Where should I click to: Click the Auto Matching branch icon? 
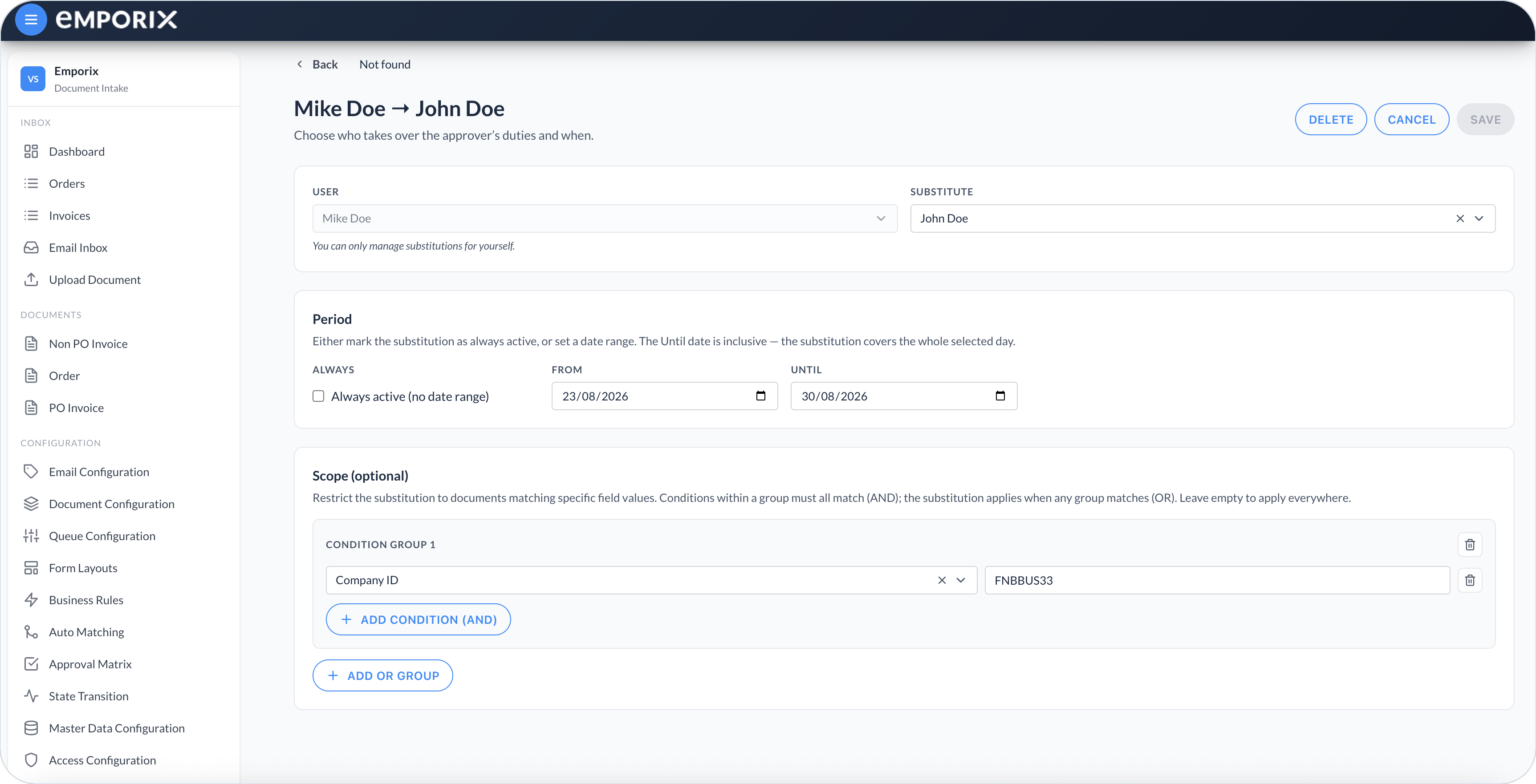[31, 632]
